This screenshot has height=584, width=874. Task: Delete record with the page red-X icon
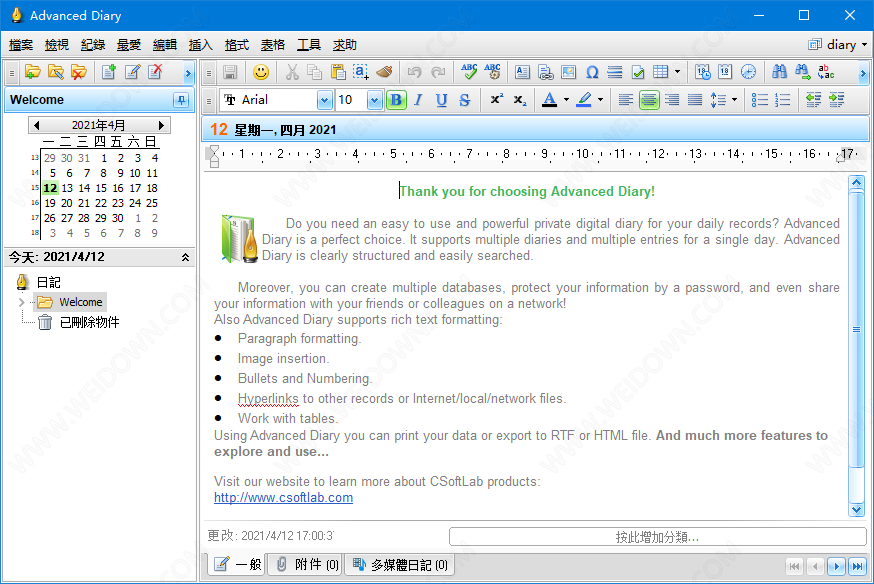(x=156, y=72)
